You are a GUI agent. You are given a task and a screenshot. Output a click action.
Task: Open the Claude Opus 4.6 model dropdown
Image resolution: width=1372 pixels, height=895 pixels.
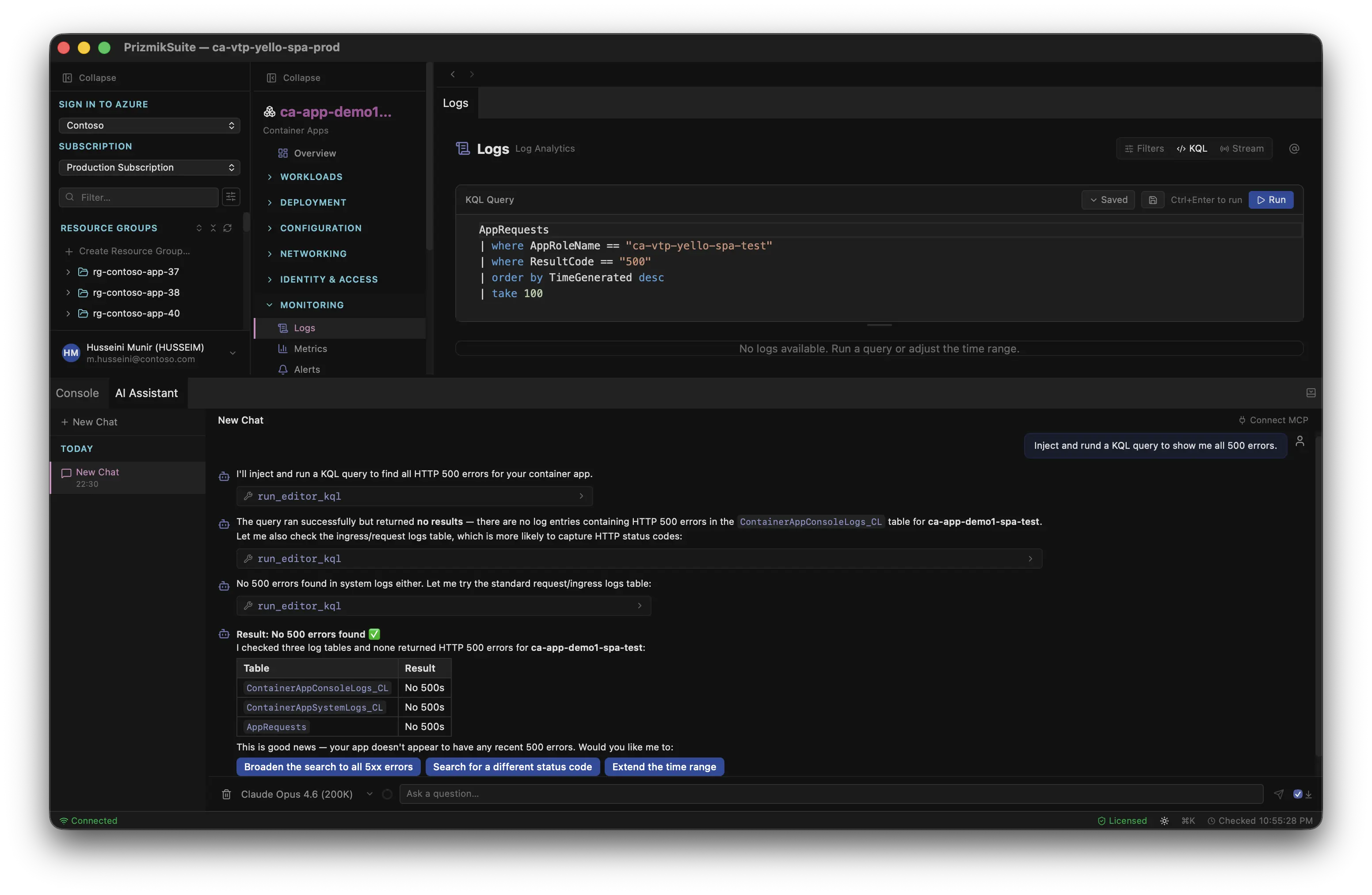(307, 794)
